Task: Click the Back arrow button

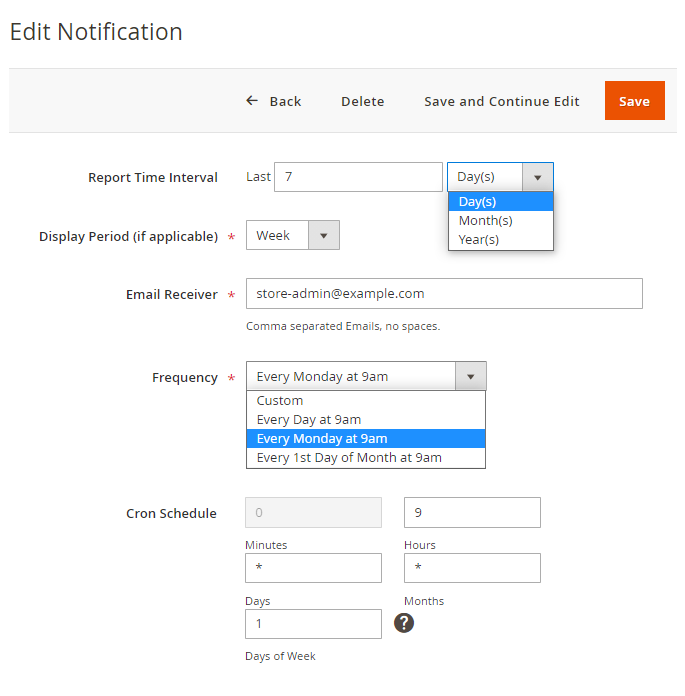Action: click(x=273, y=101)
